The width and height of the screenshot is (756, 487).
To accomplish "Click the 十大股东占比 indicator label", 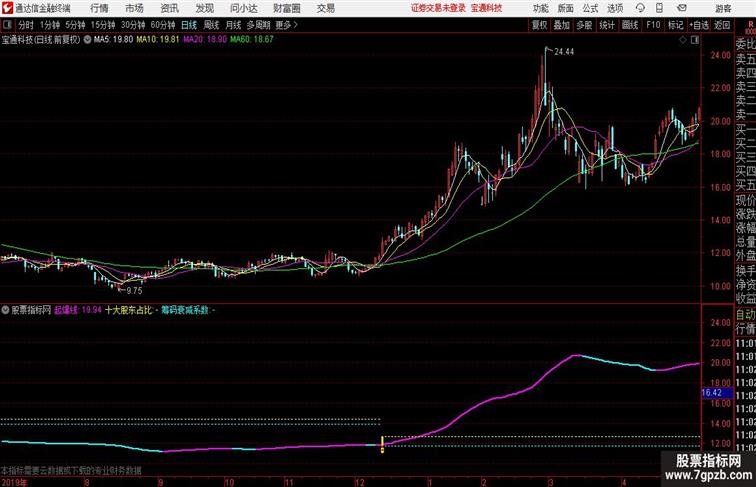I will 129,310.
